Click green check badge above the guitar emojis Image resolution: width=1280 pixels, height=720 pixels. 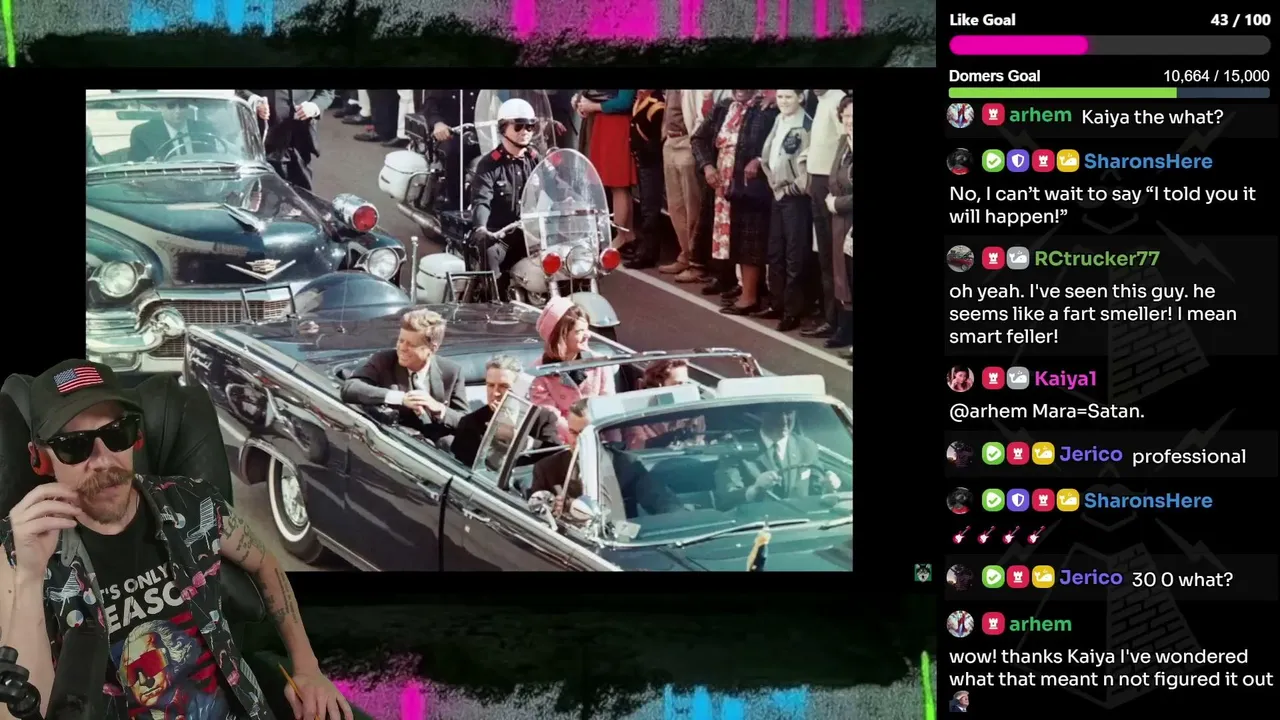[993, 500]
